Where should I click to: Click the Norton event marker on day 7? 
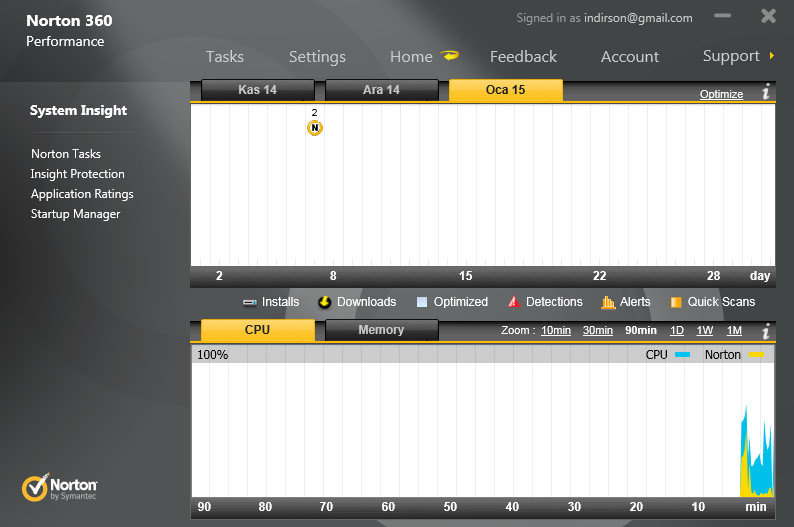click(314, 128)
